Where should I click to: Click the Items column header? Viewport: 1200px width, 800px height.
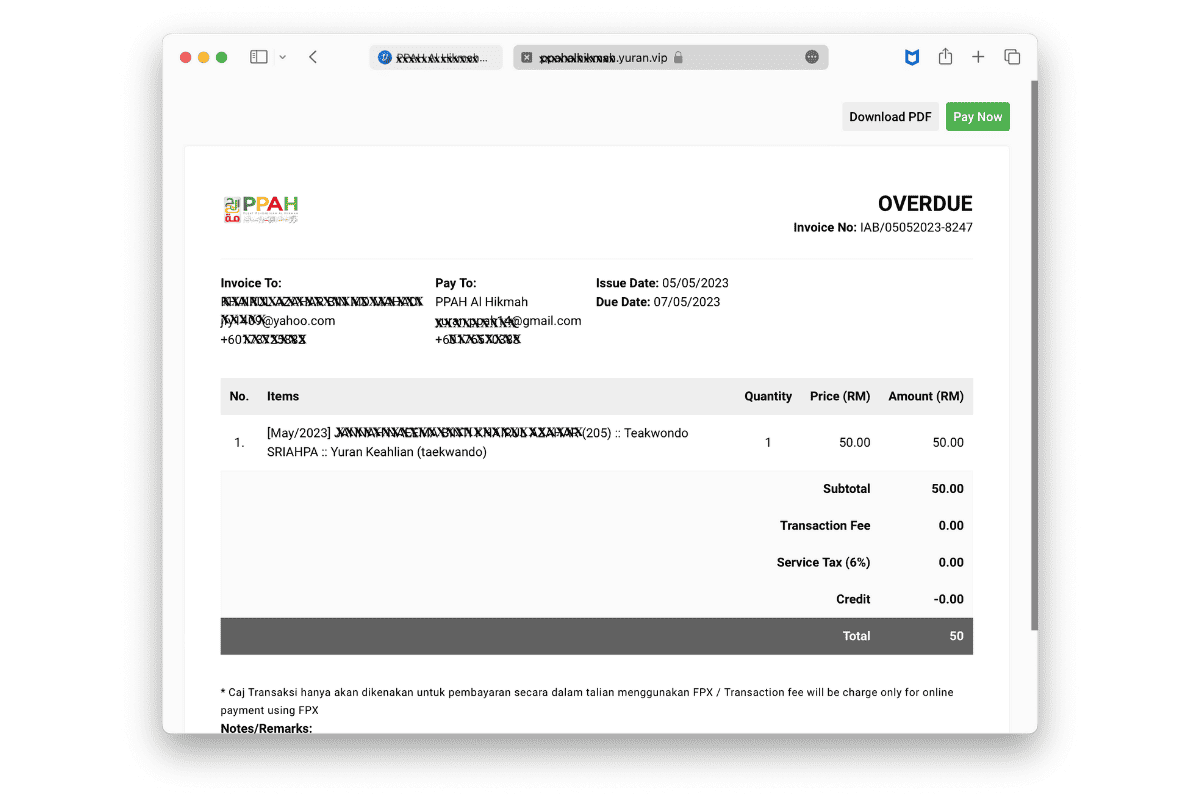pos(283,396)
